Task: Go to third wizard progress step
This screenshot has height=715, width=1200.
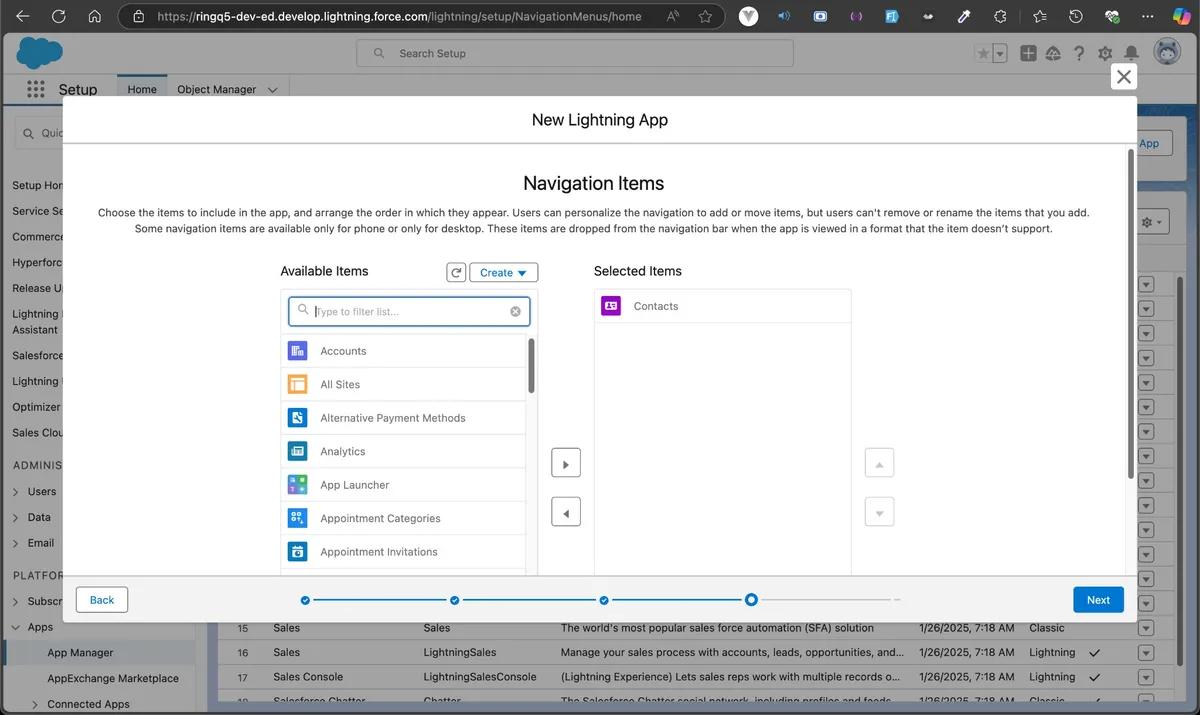Action: [x=604, y=600]
